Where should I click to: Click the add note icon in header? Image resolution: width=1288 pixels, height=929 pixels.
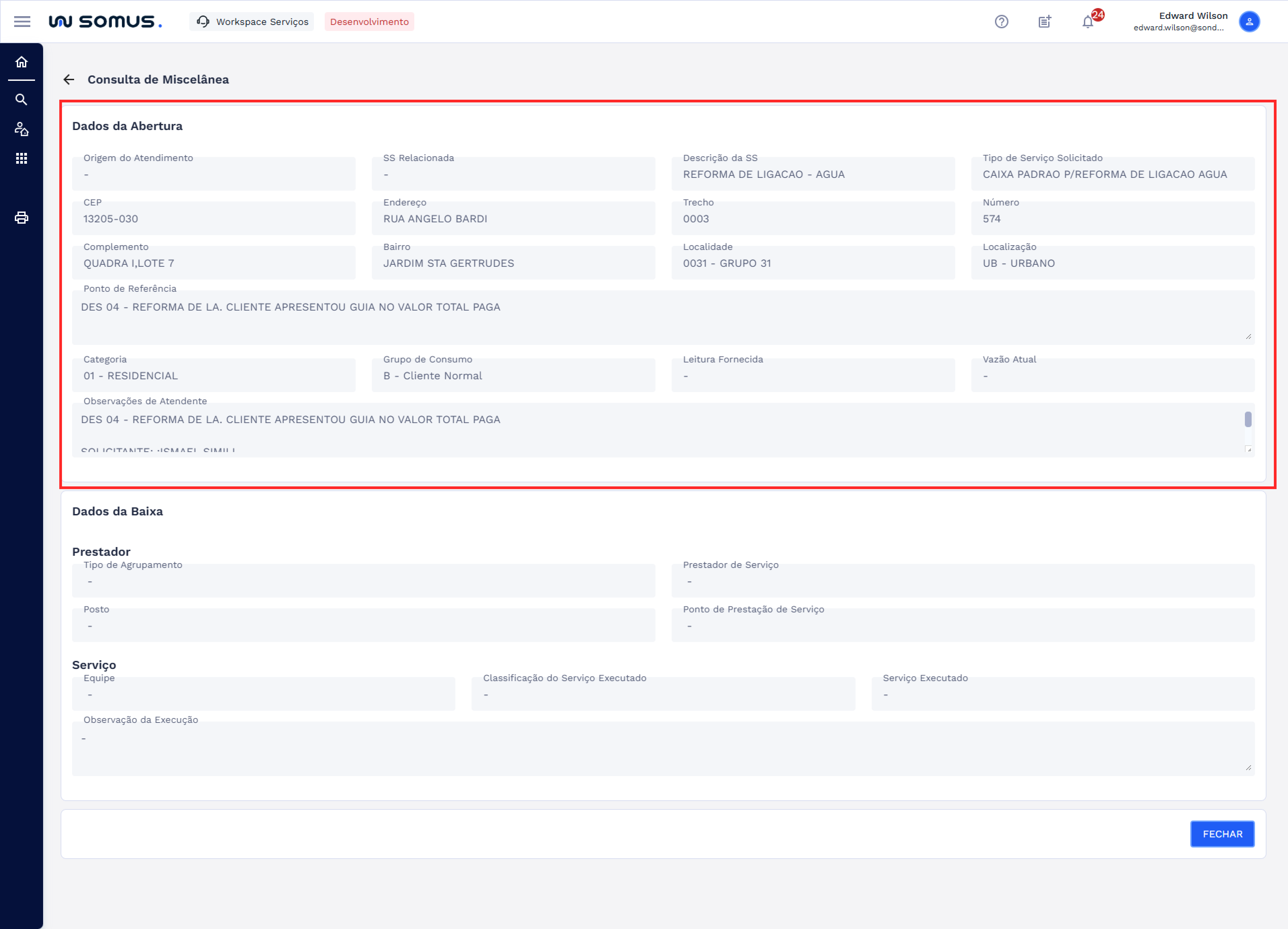(x=1044, y=22)
